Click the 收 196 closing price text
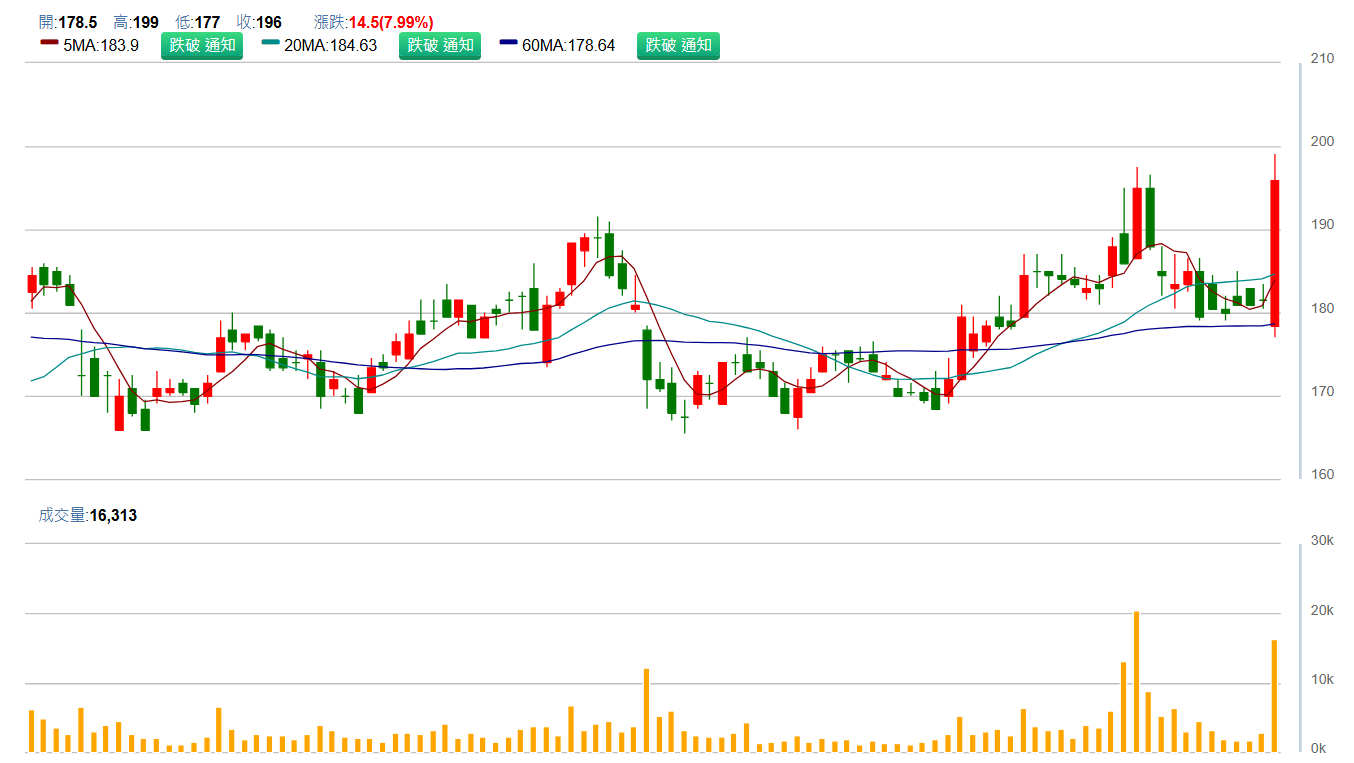The width and height of the screenshot is (1354, 763). pyautogui.click(x=259, y=22)
